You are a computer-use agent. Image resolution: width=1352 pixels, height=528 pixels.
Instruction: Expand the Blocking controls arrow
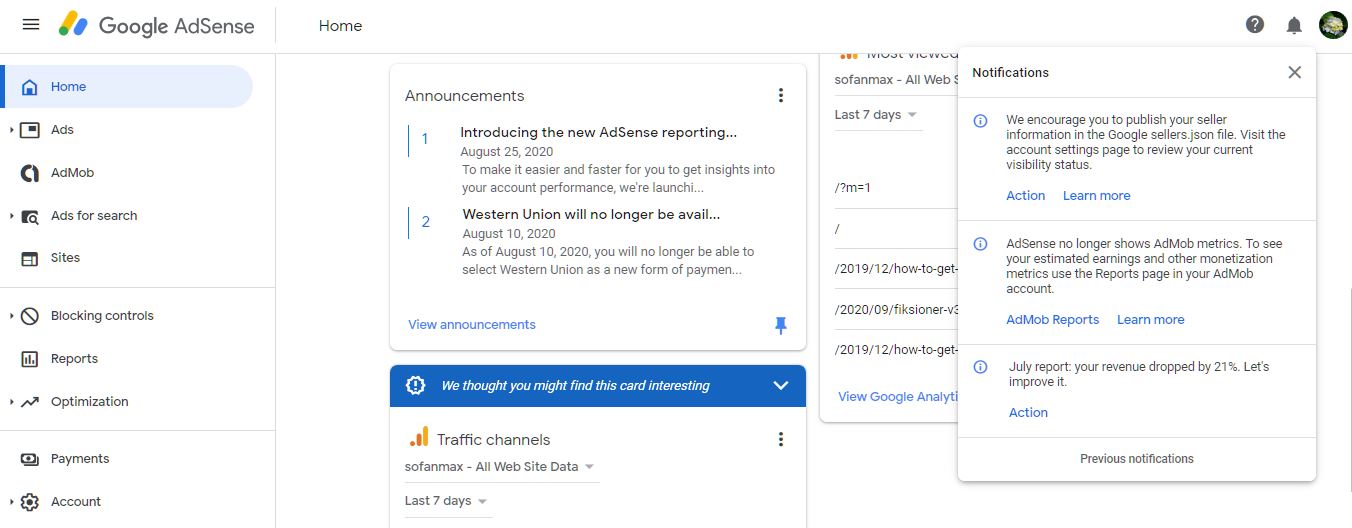tap(11, 316)
